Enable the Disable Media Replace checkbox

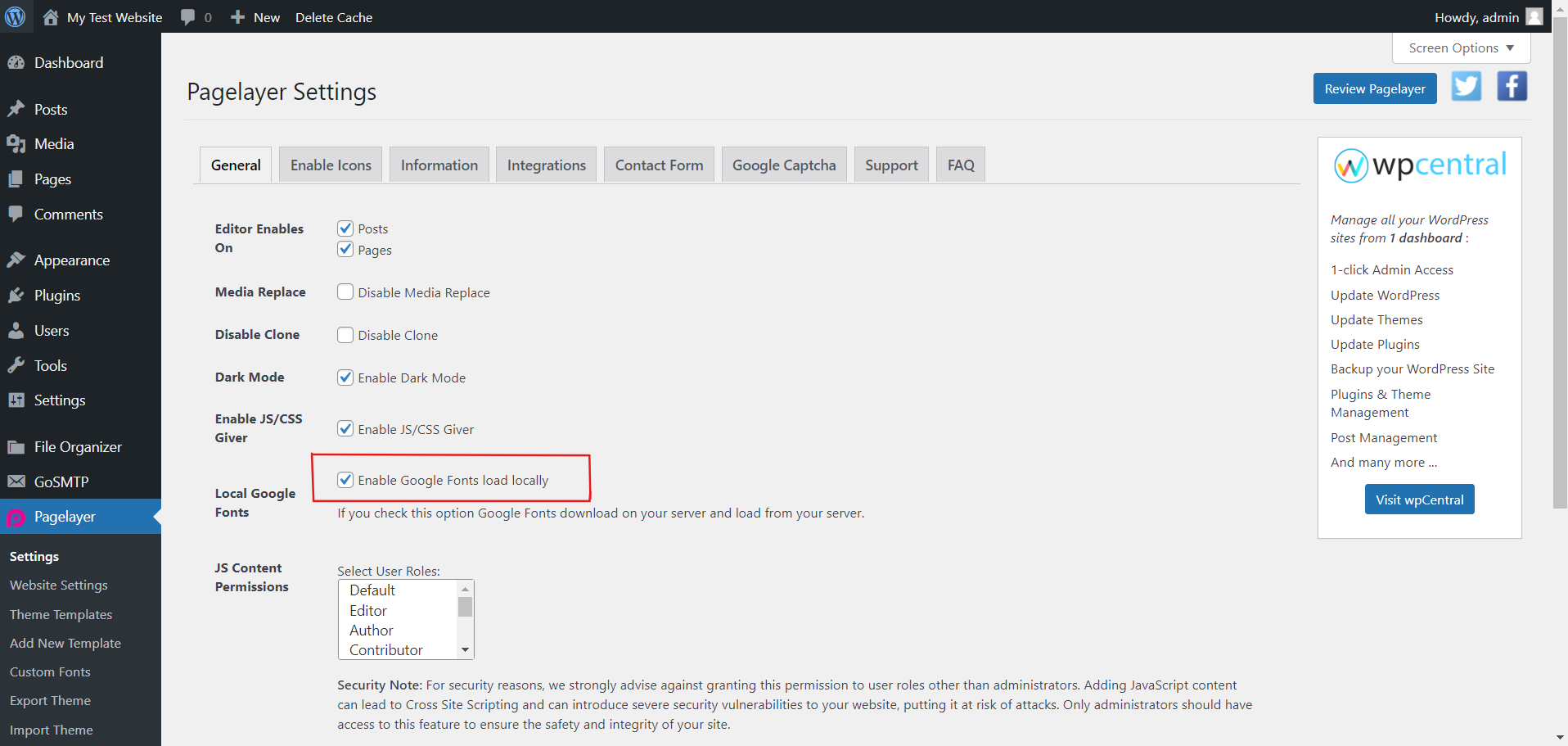pos(345,292)
